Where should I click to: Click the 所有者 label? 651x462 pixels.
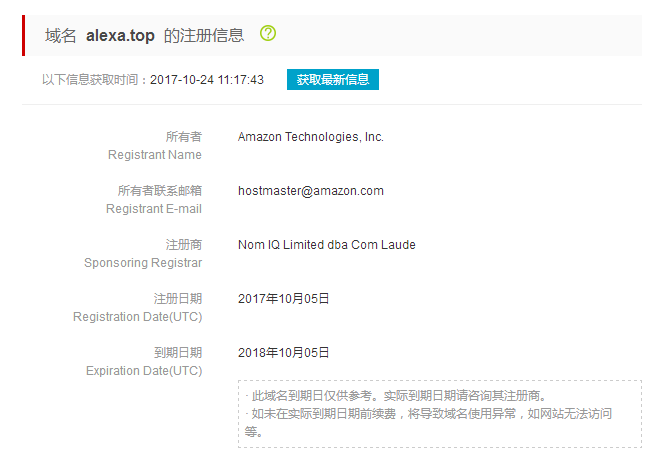pyautogui.click(x=184, y=137)
